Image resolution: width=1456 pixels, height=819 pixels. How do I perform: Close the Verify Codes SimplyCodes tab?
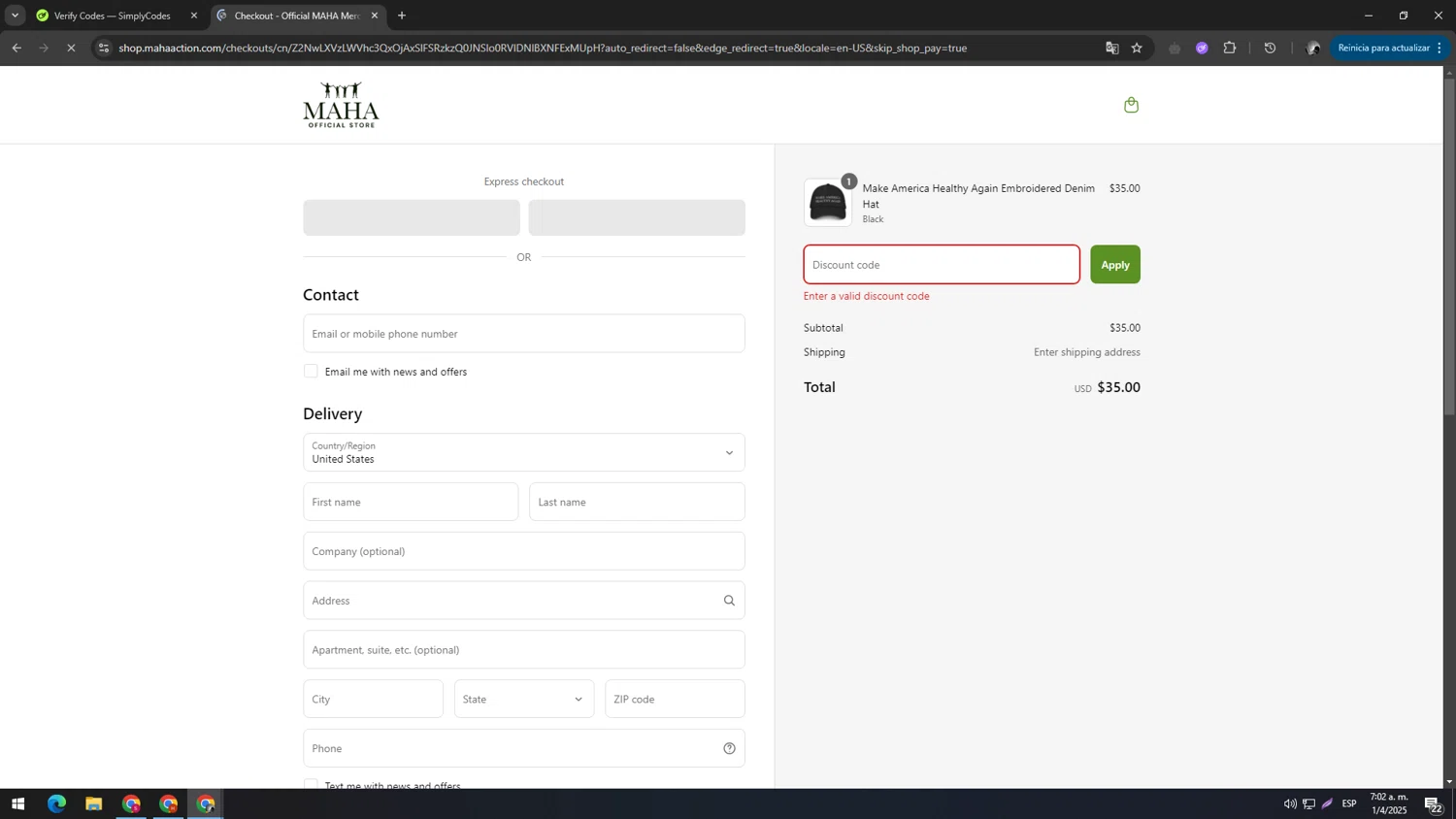pos(194,16)
